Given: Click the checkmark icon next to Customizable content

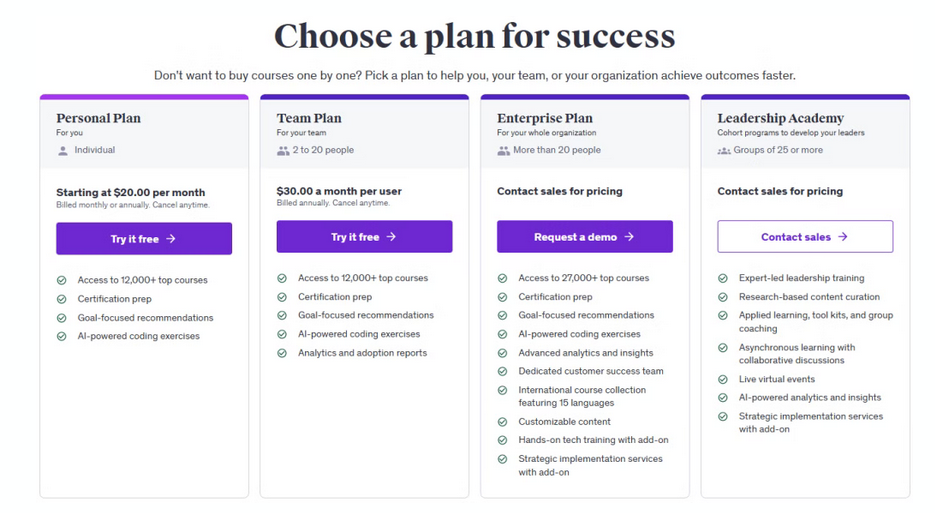Looking at the screenshot, I should (503, 422).
